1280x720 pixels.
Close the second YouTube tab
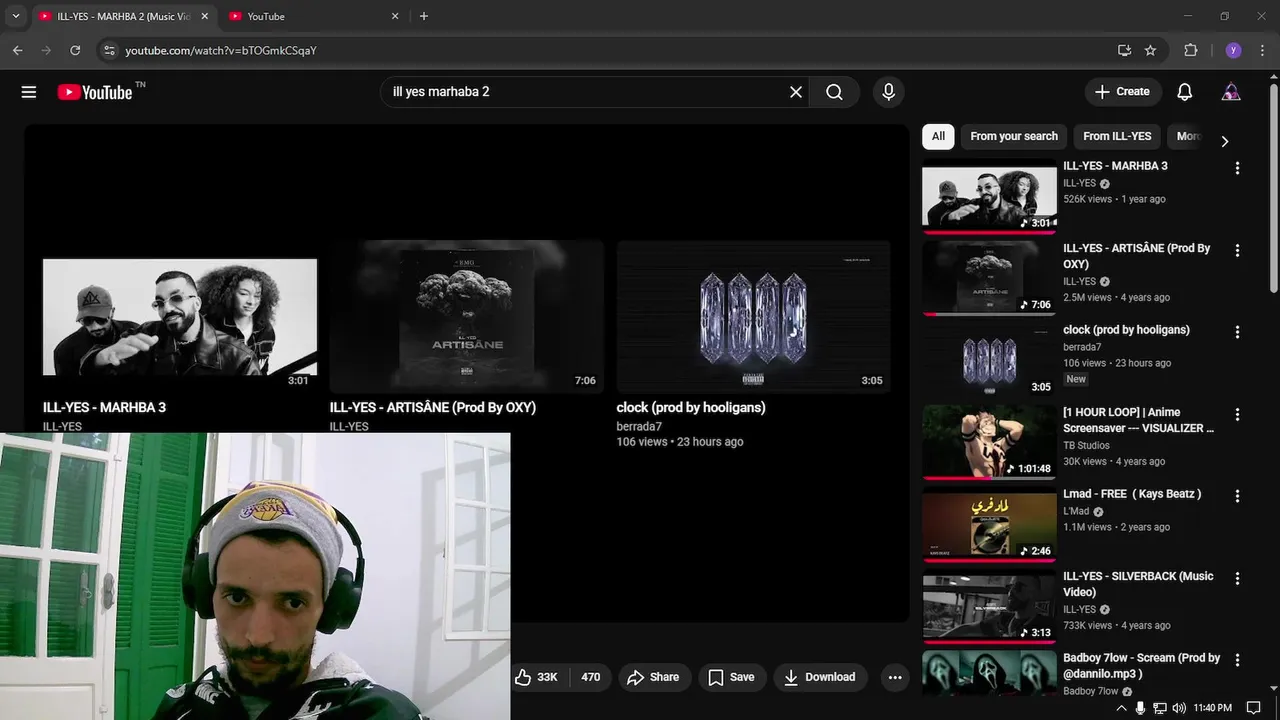[395, 16]
